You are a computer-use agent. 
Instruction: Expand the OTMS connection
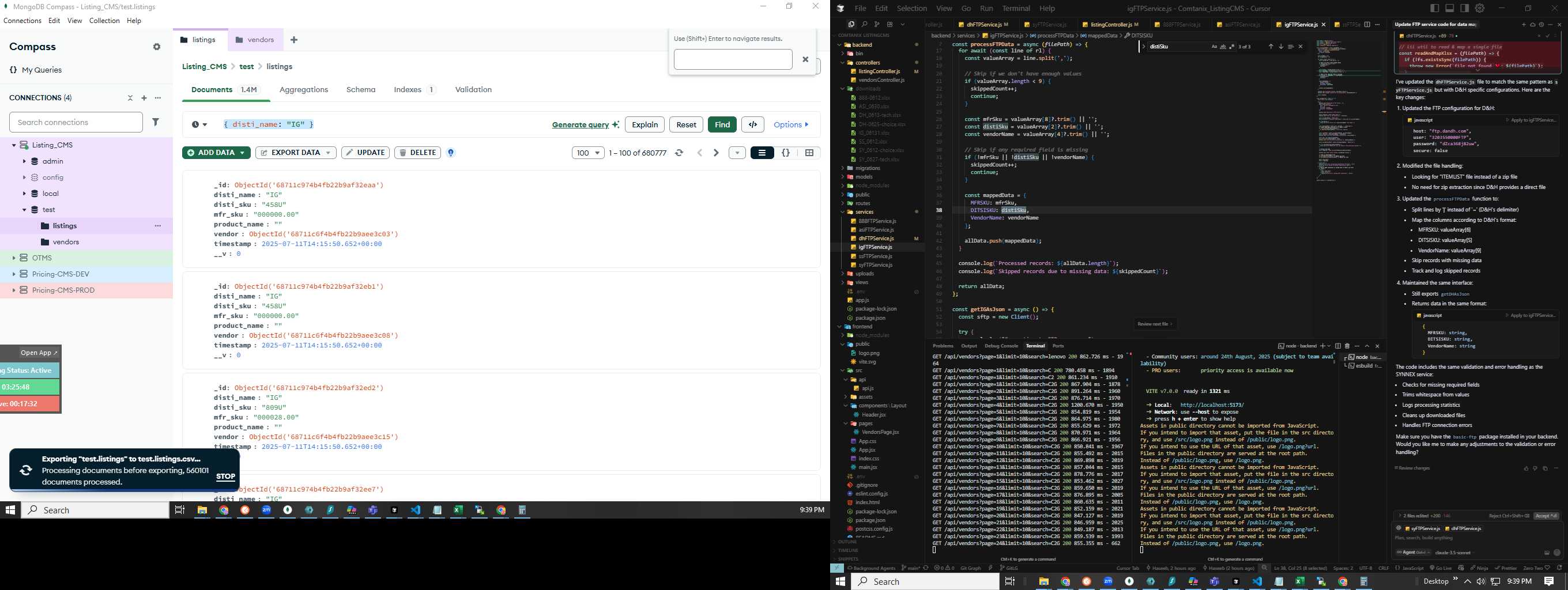point(13,258)
